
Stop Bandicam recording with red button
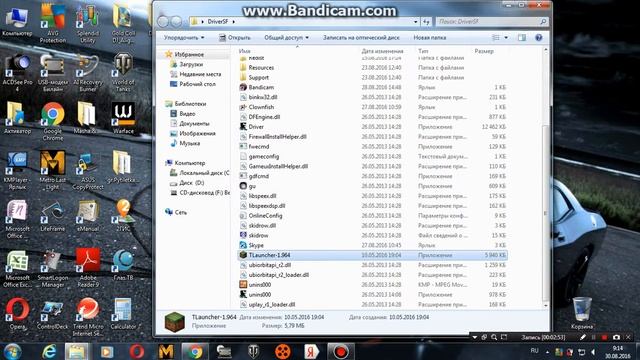(604, 337)
